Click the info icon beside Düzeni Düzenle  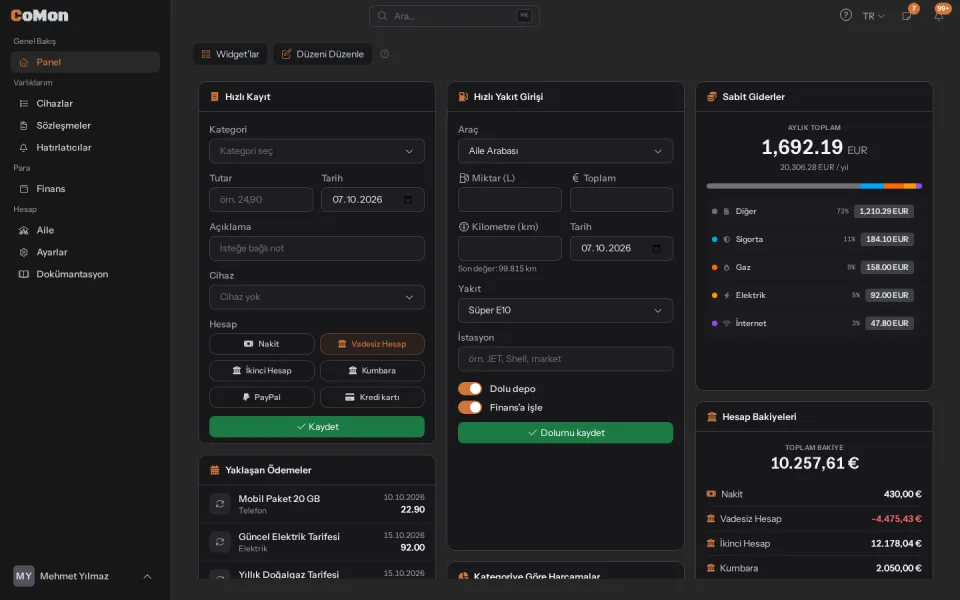pos(384,54)
